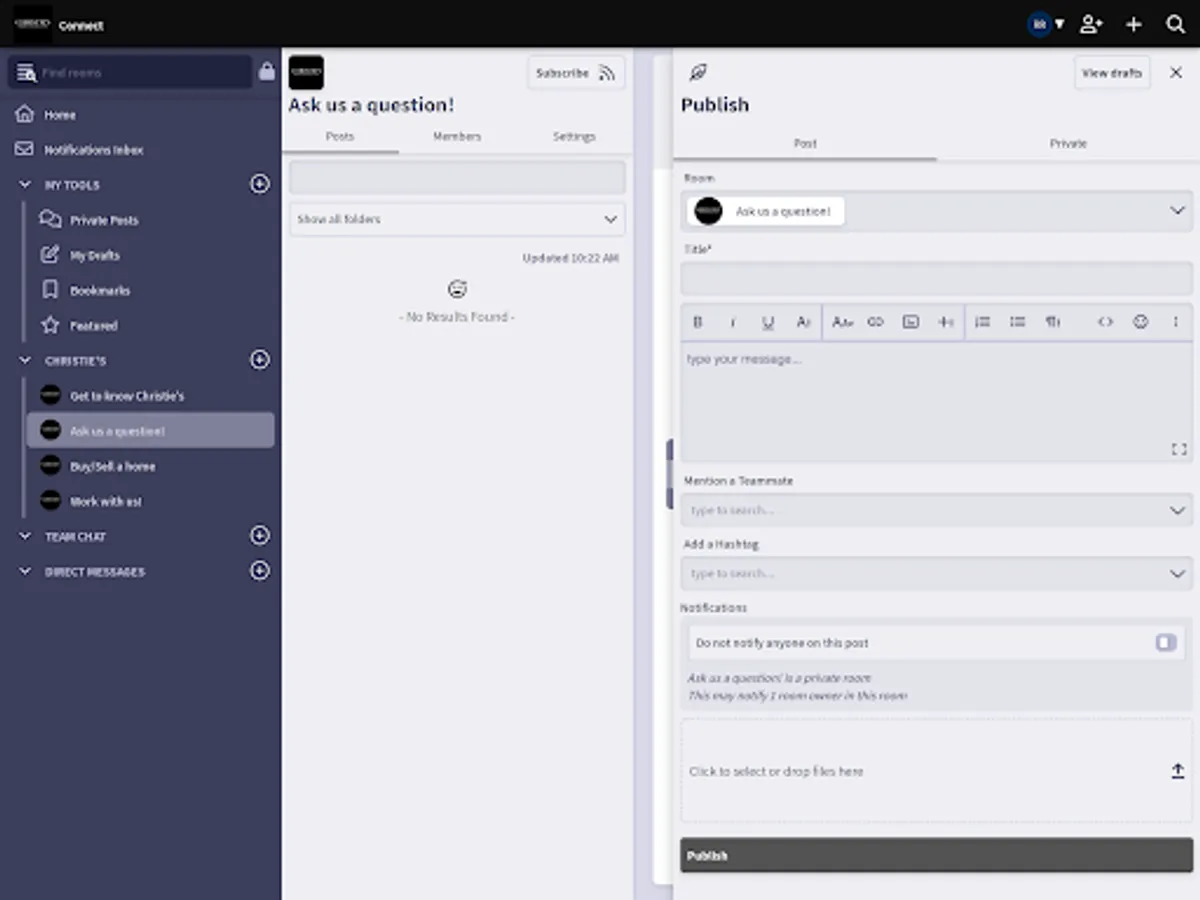Expand the DIRECT MESSAGES section

[x=25, y=571]
